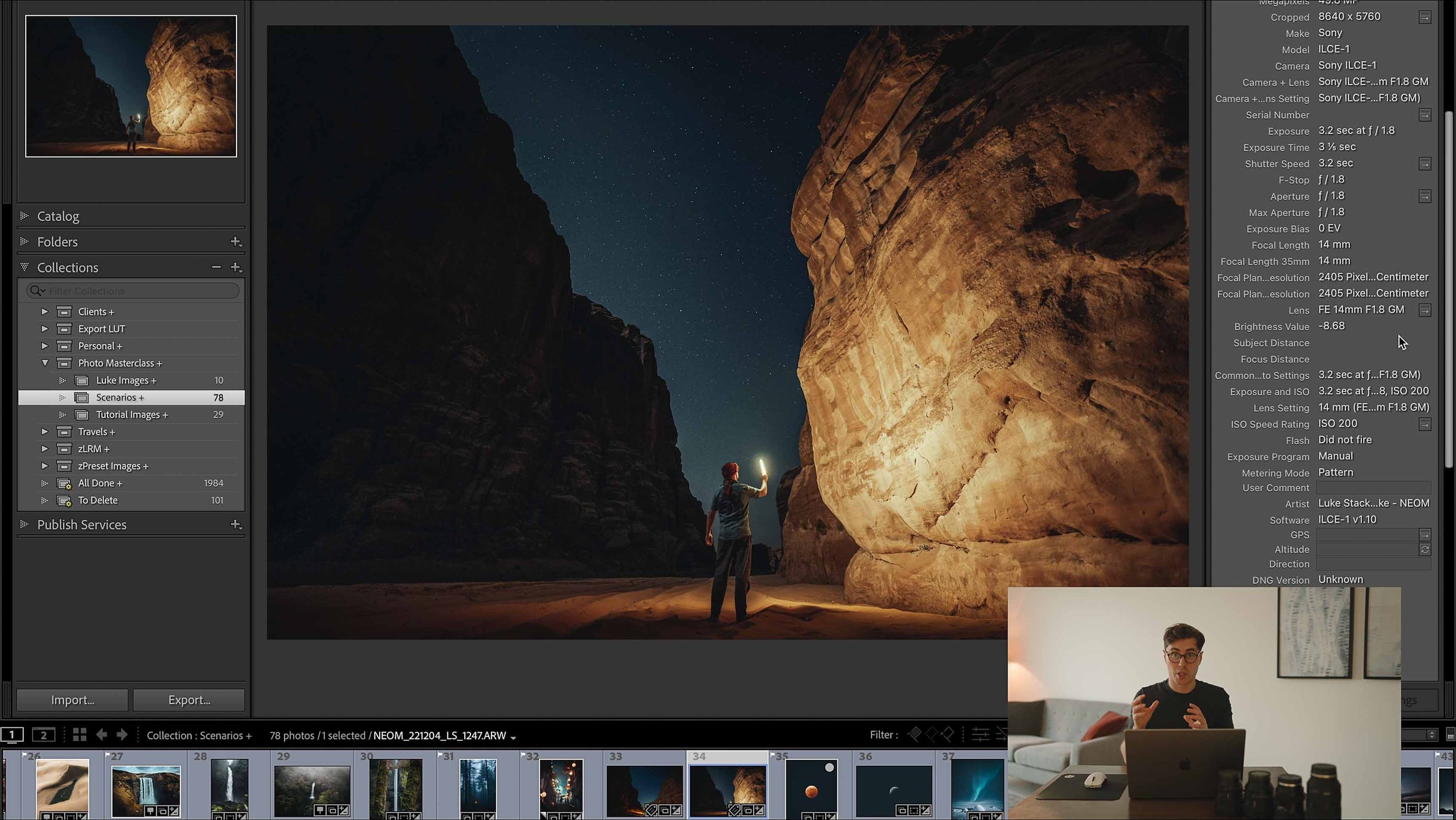Screen dimensions: 1456x820
Task: Go forward with the right arrow icon
Action: (x=122, y=735)
